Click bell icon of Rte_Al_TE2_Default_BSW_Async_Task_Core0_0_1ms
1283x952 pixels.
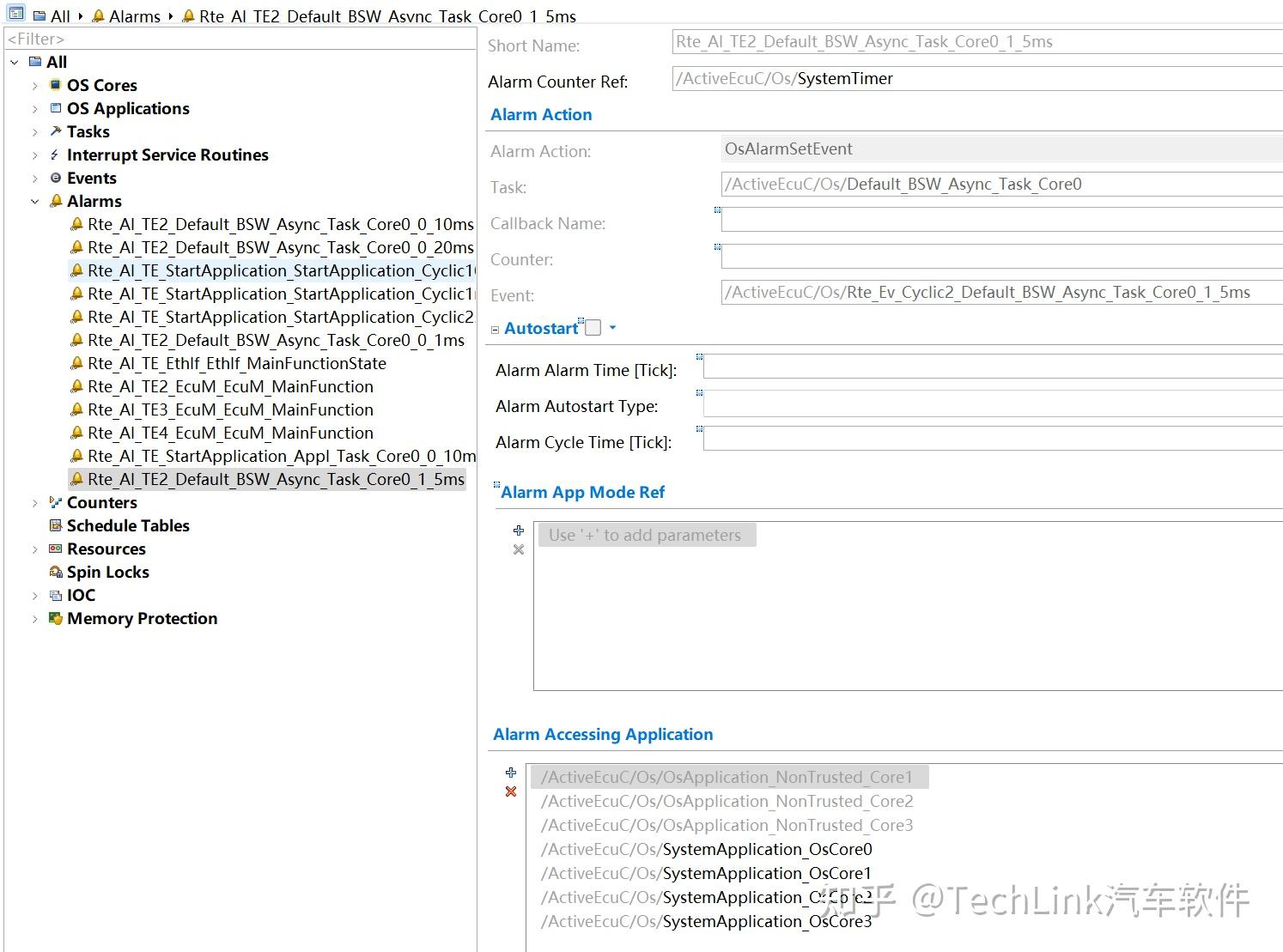pyautogui.click(x=77, y=340)
